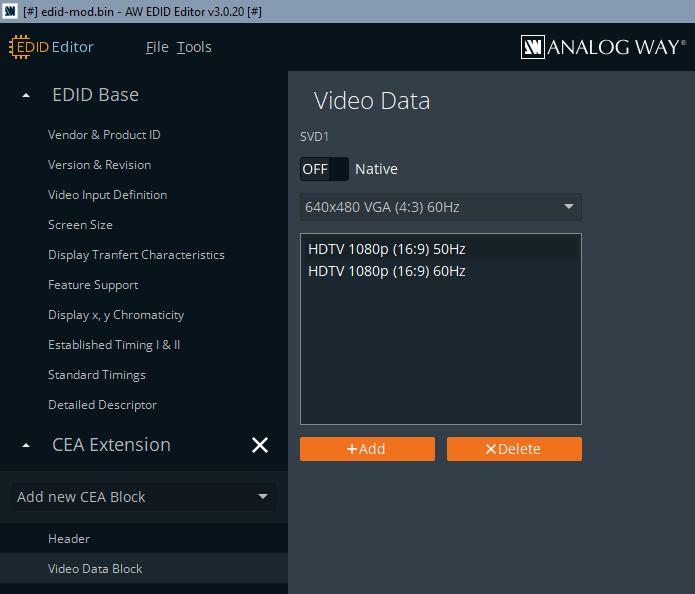Image resolution: width=695 pixels, height=594 pixels.
Task: Open the 640x480 VGA resolution dropdown
Action: [440, 207]
